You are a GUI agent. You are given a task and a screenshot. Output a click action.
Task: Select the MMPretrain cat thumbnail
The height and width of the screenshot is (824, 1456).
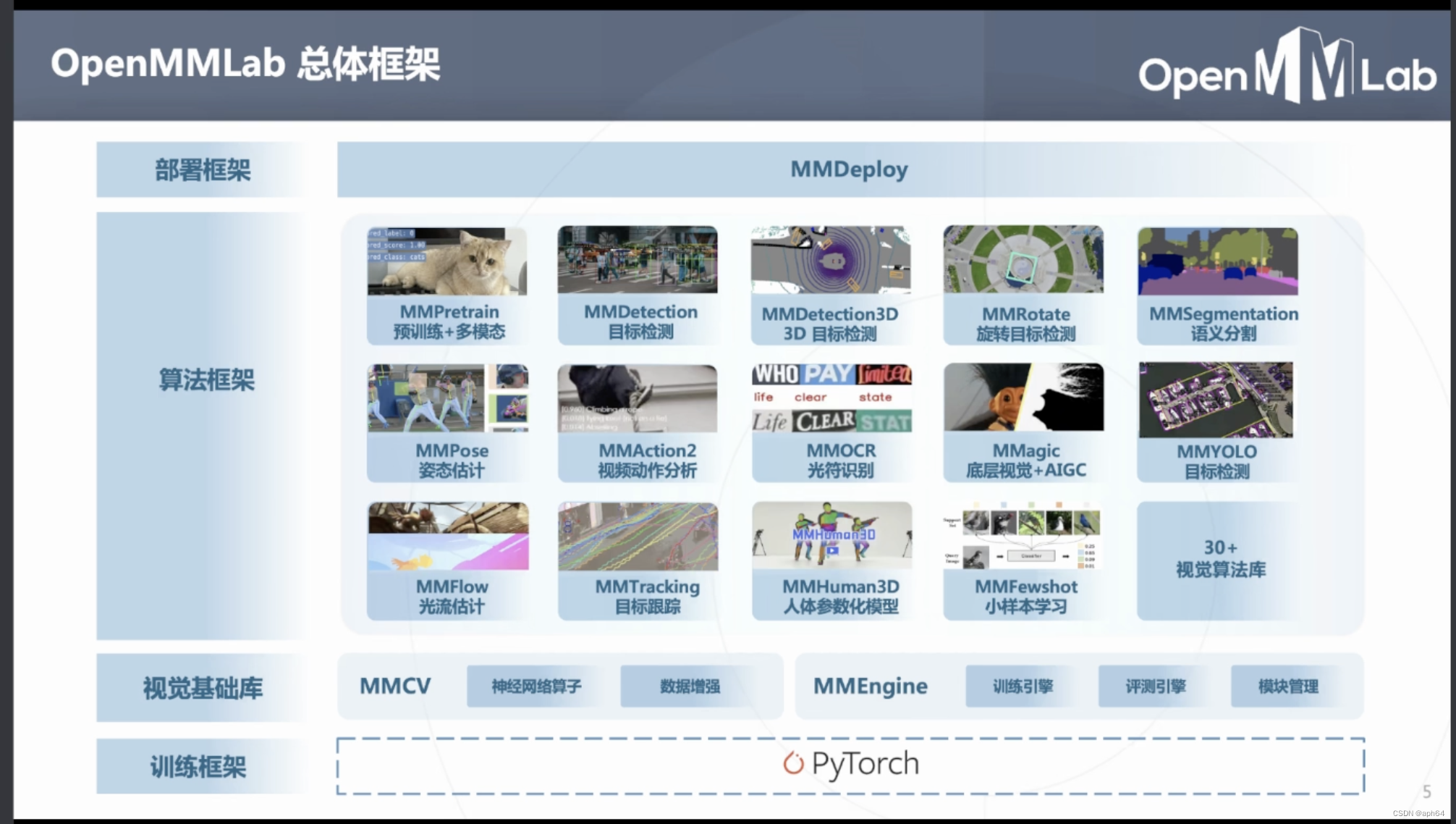coord(447,261)
